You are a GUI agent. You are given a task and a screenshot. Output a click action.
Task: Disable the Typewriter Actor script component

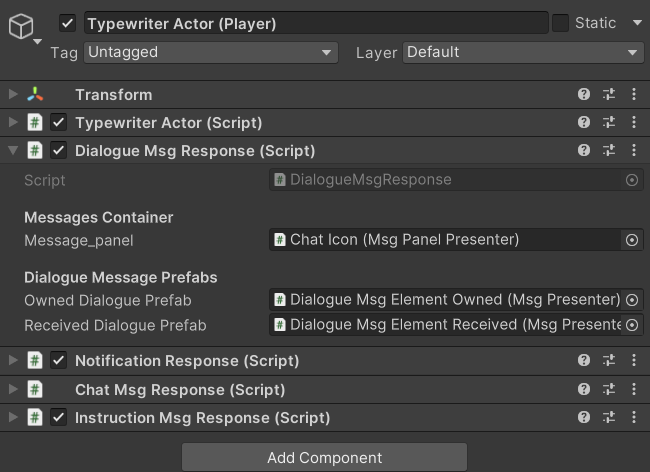pos(58,123)
